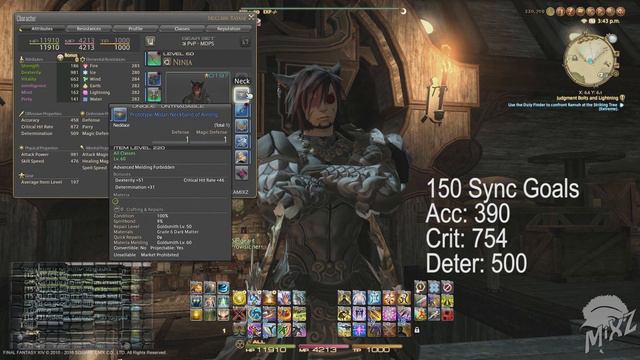Image resolution: width=640 pixels, height=360 pixels.
Task: Click the Determination 509 stat row
Action: point(49,133)
